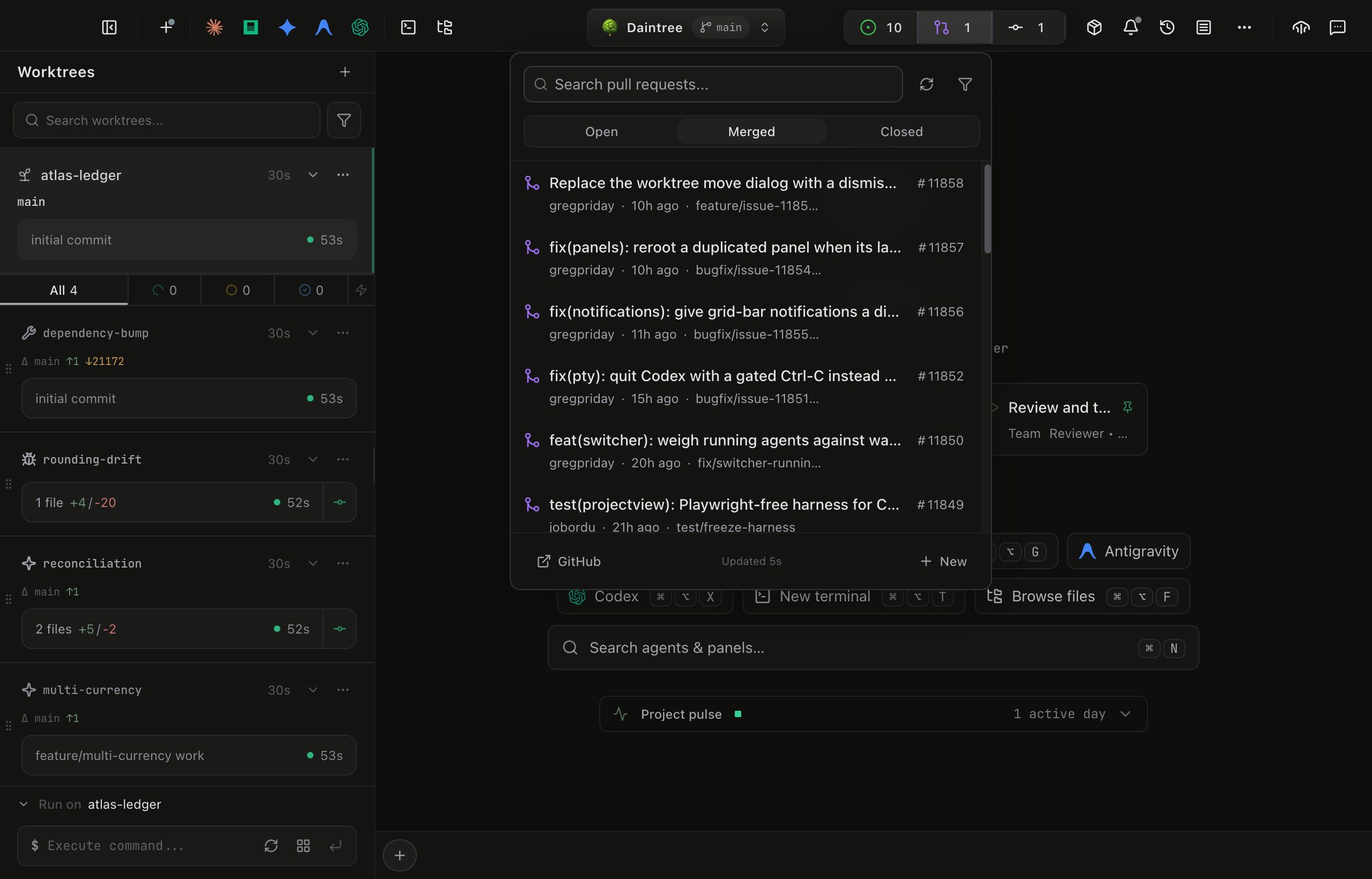The height and width of the screenshot is (879, 1372).
Task: Open notifications bell icon
Action: coord(1131,27)
